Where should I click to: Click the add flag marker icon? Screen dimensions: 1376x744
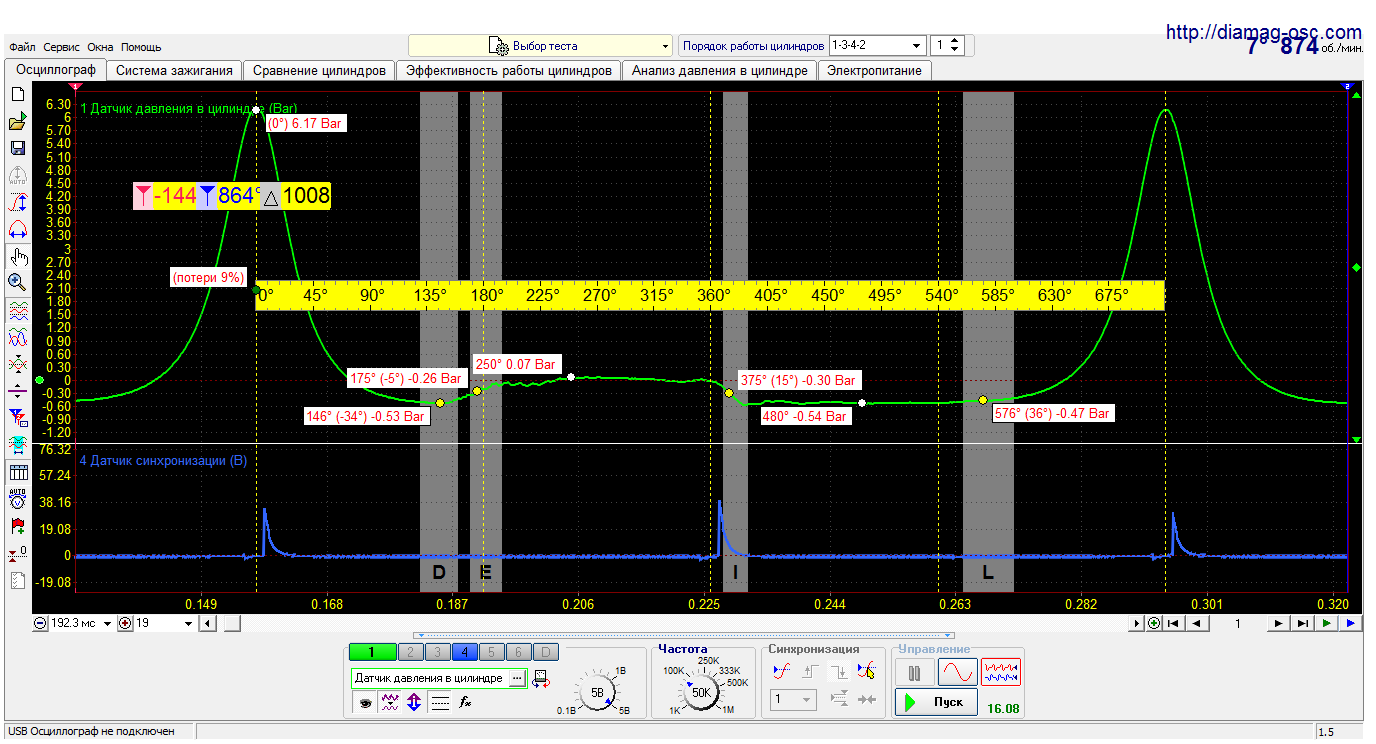tap(17, 526)
